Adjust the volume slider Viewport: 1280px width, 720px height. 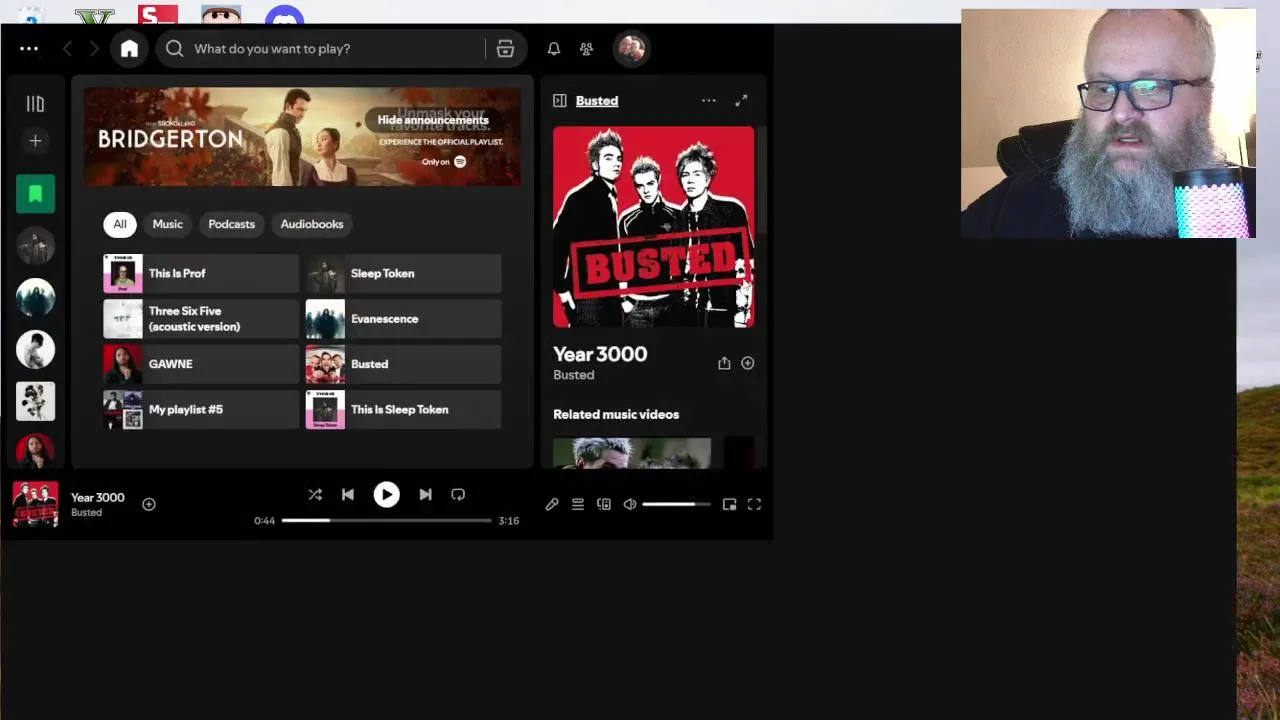click(676, 504)
